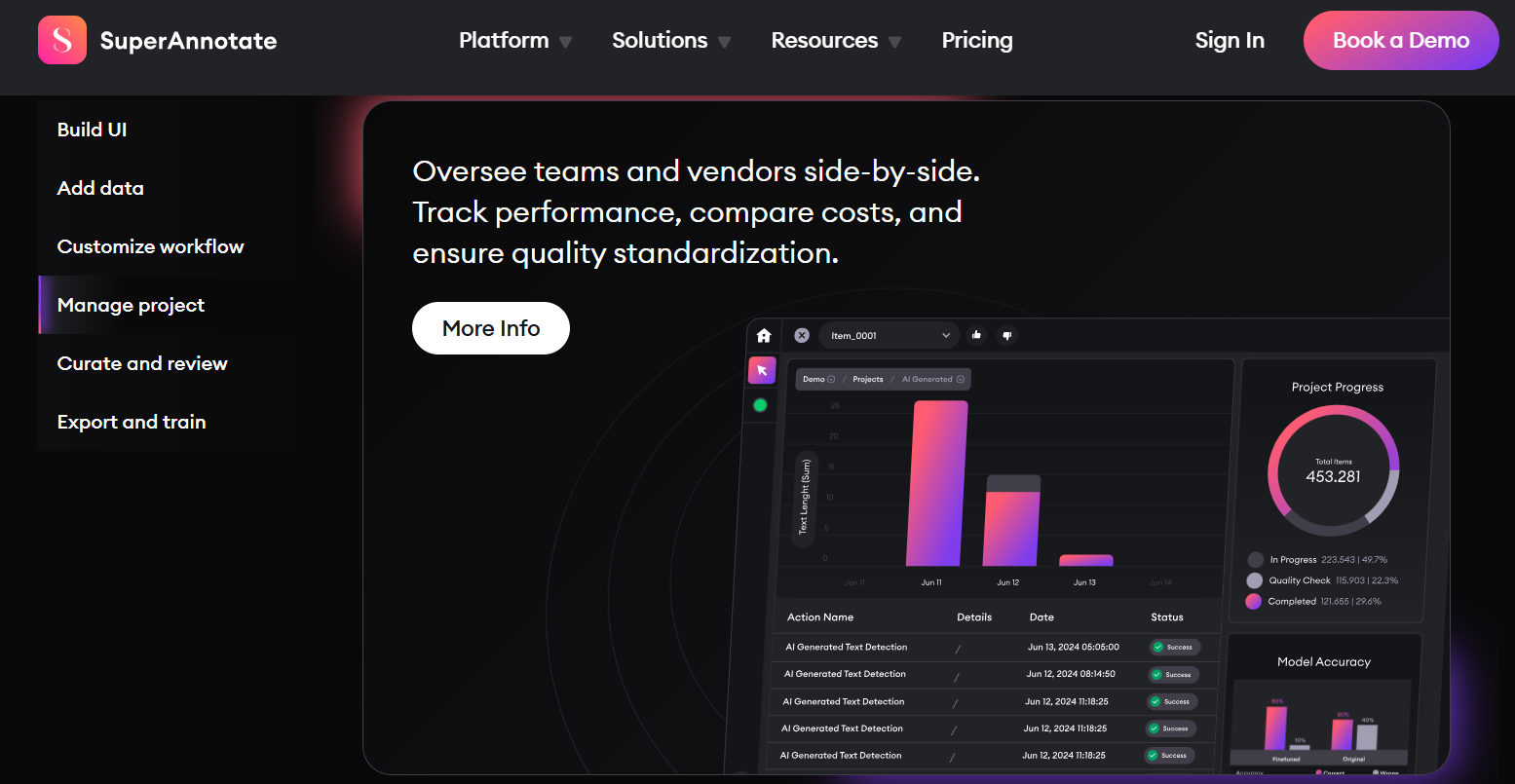Expand the Resources dropdown menu
Screen dimensions: 1515x784
click(x=836, y=41)
